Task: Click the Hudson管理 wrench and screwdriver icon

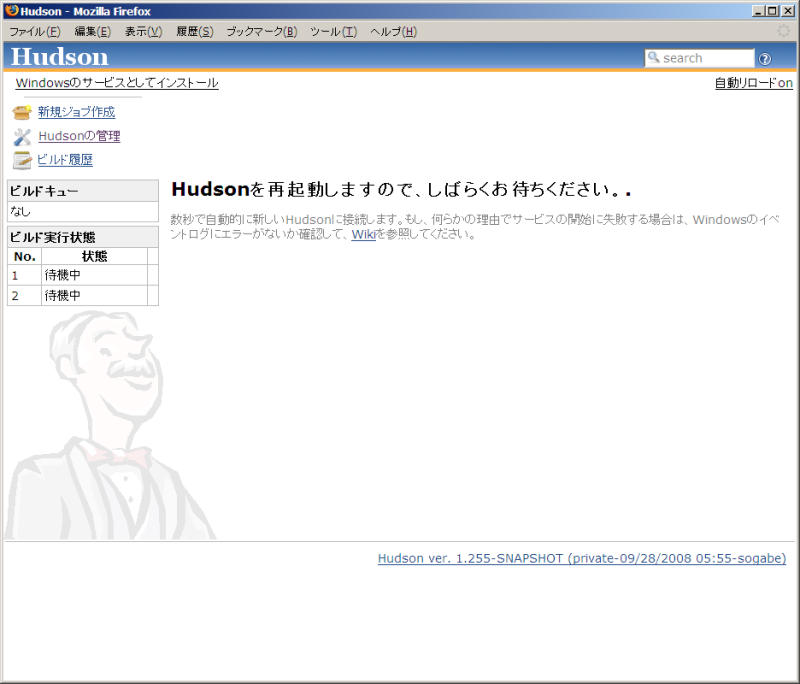Action: click(x=22, y=137)
